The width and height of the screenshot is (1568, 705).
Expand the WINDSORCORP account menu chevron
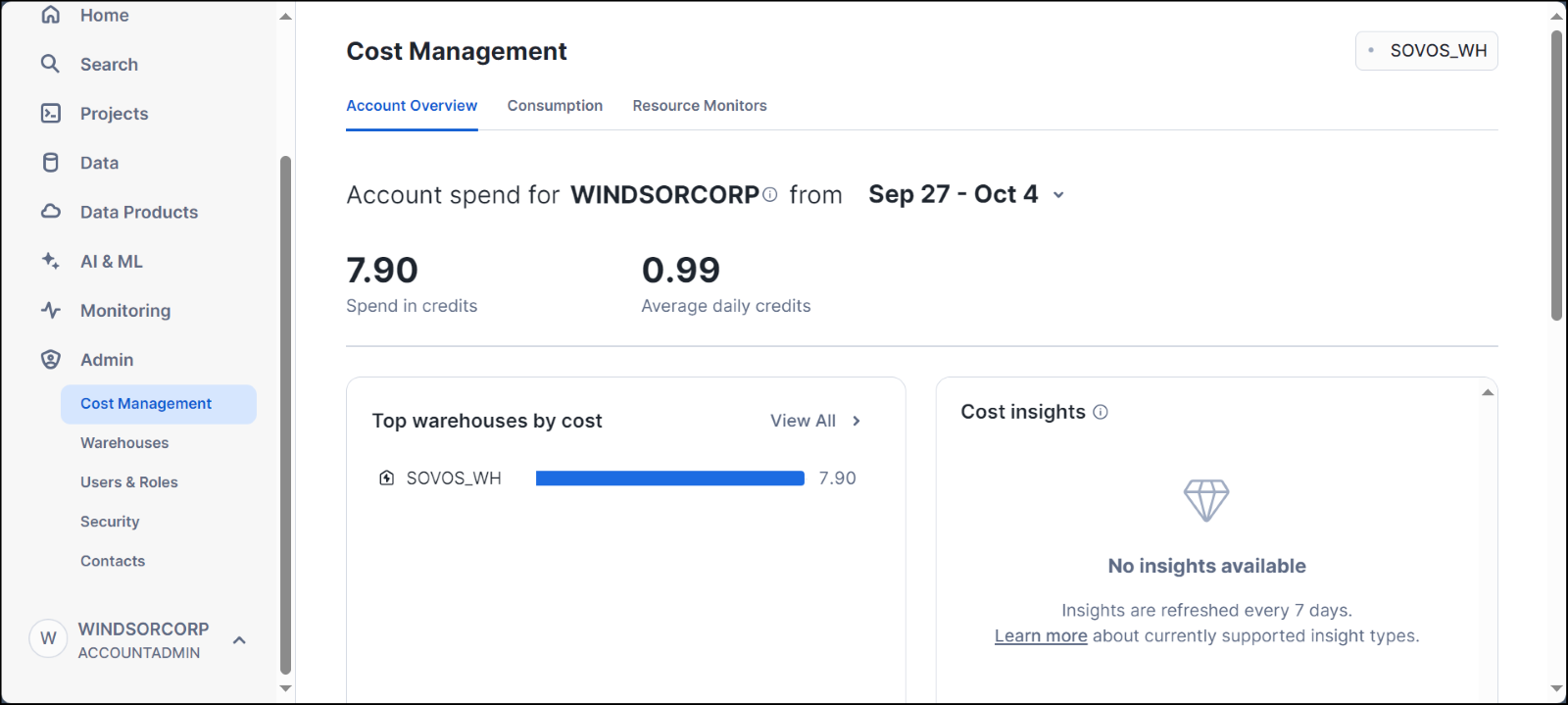(x=239, y=640)
